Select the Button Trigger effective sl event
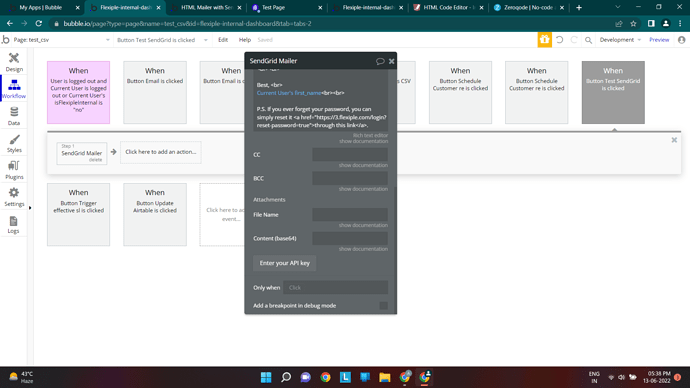This screenshot has width=690, height=388. (x=78, y=215)
